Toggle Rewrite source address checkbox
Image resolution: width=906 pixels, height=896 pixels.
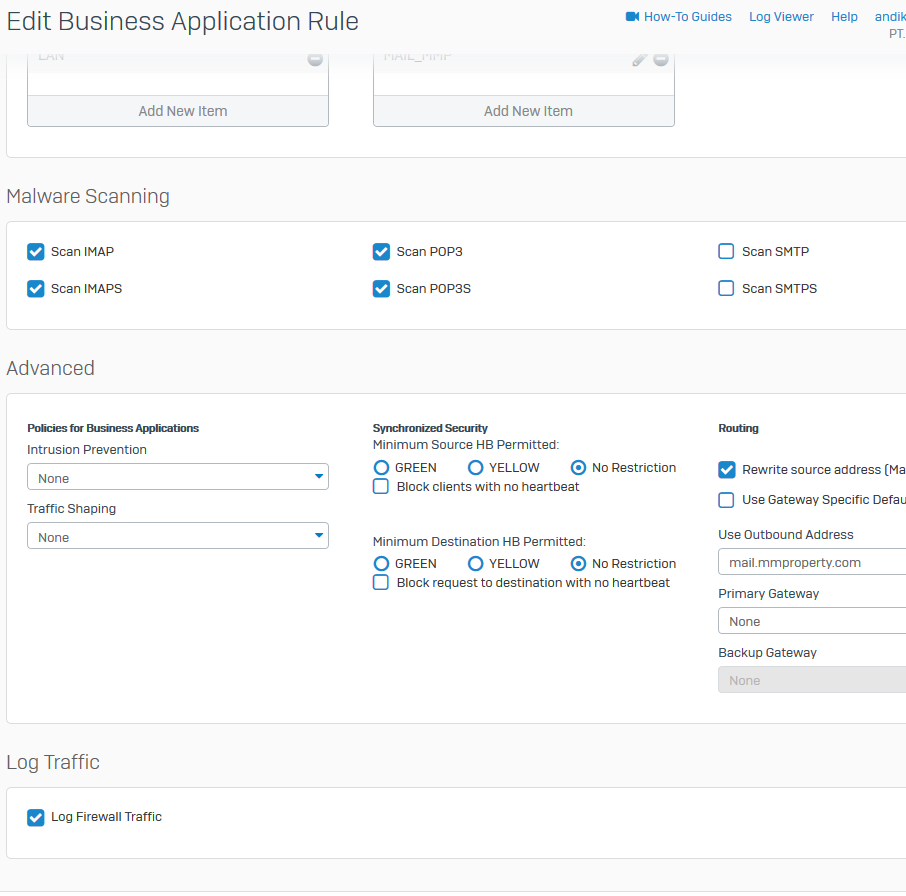coord(727,470)
